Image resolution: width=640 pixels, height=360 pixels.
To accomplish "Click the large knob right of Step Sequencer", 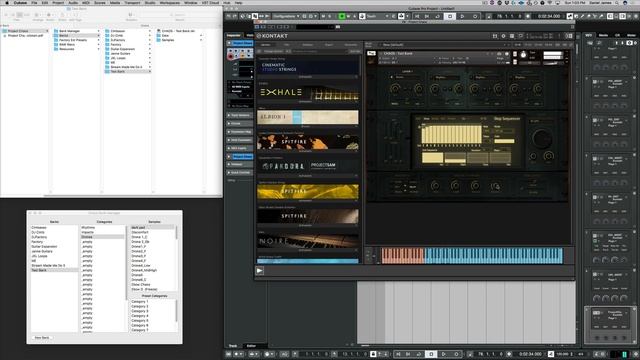I will coord(542,138).
